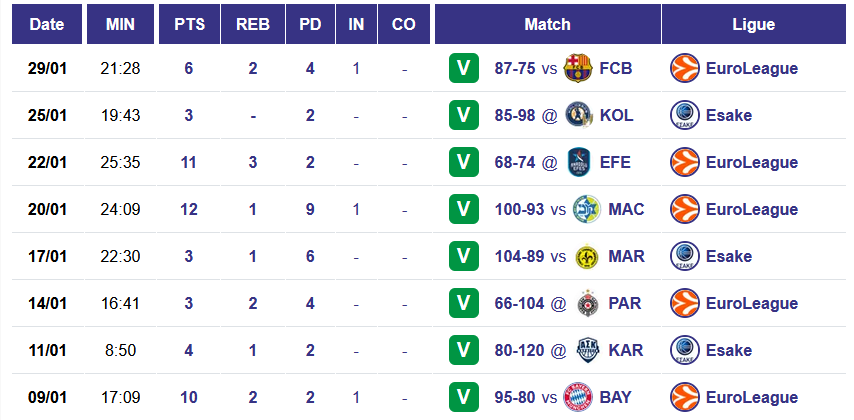
Task: Click the Bayern Munich team logo
Action: 579,397
